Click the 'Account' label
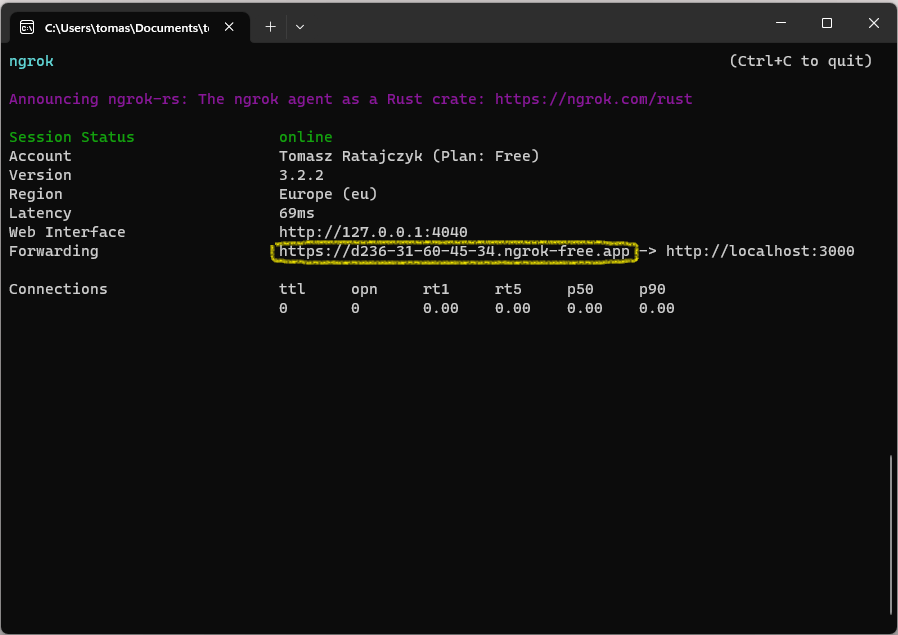Screen dimensions: 898x635 pos(40,156)
